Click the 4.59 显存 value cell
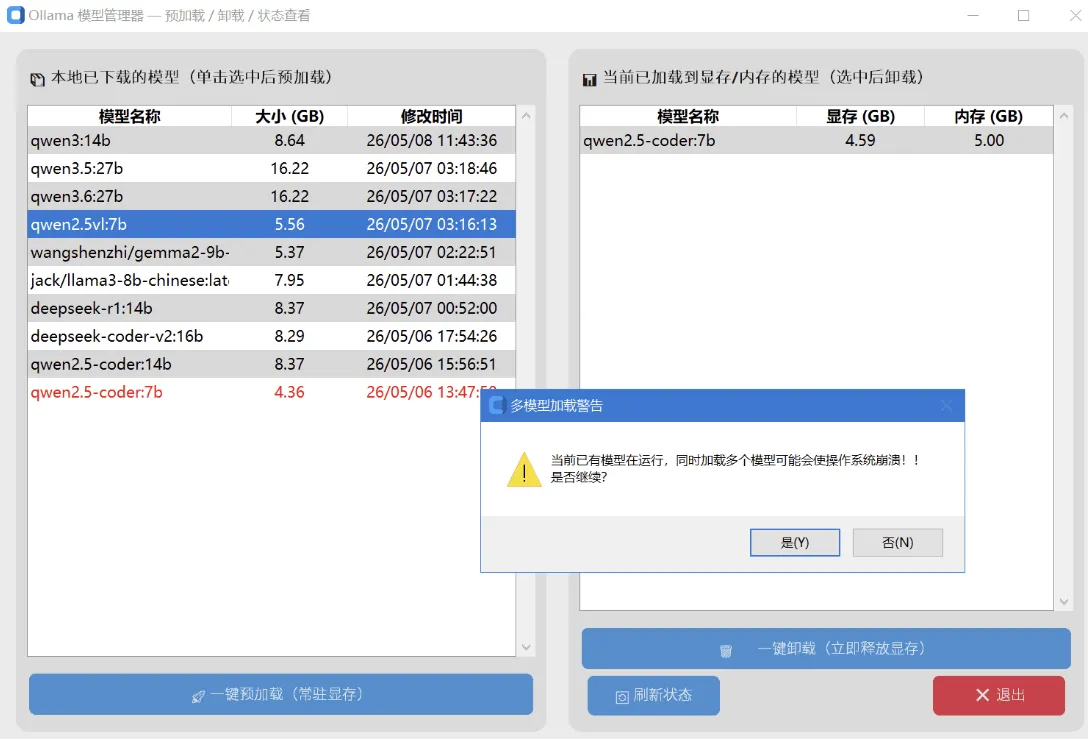The height and width of the screenshot is (739, 1091). [860, 141]
